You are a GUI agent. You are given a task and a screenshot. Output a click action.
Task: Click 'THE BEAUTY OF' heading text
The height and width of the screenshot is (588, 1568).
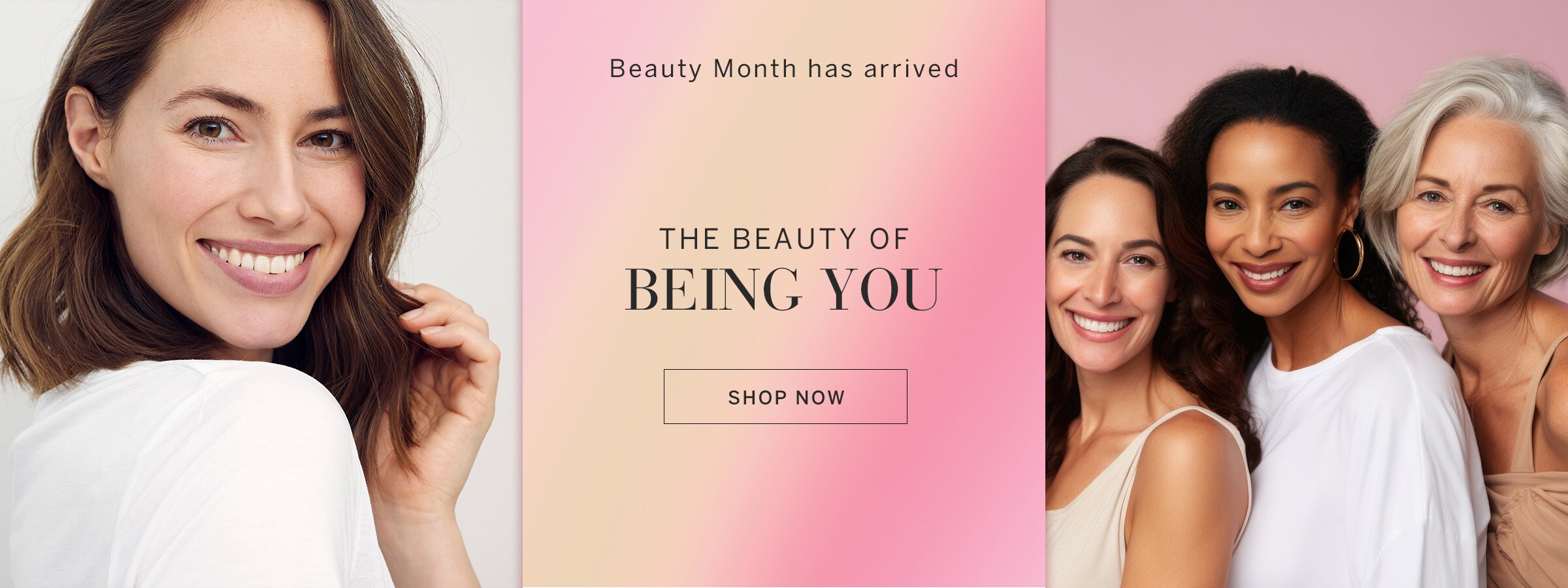[784, 239]
